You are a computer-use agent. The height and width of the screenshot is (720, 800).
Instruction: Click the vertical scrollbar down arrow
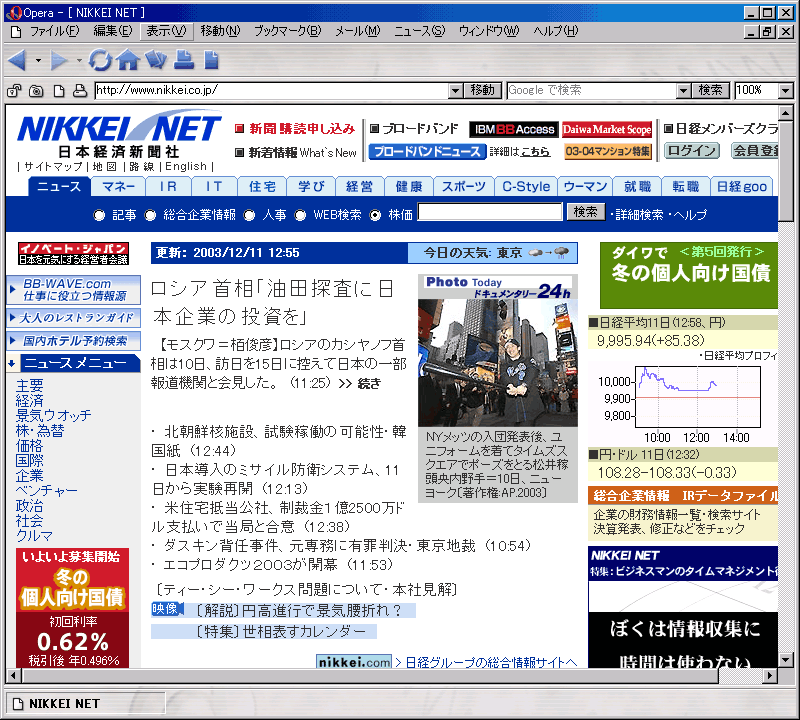pos(786,660)
